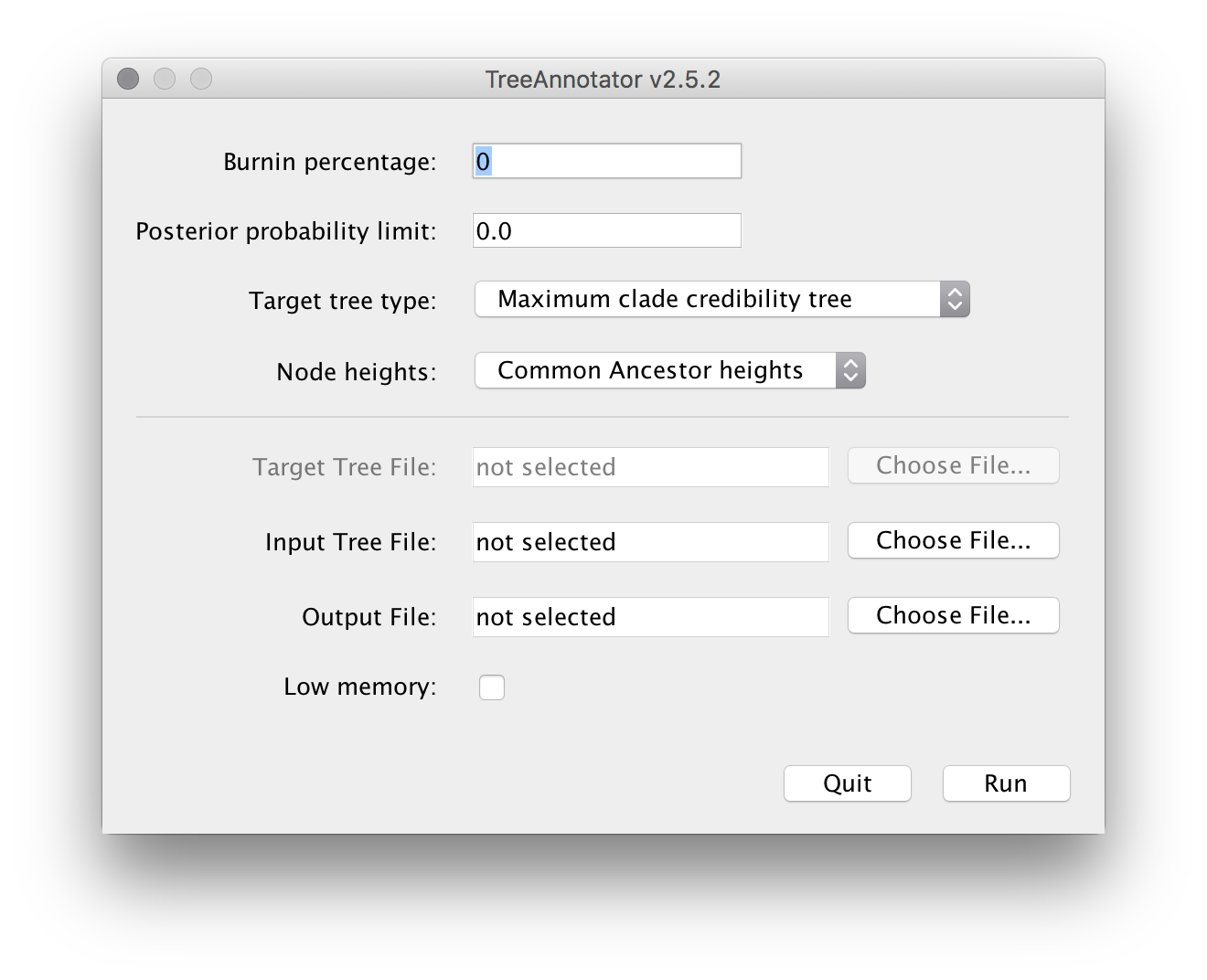This screenshot has width=1207, height=980.
Task: Minimize the TreeAnnotator window
Action: (x=165, y=80)
